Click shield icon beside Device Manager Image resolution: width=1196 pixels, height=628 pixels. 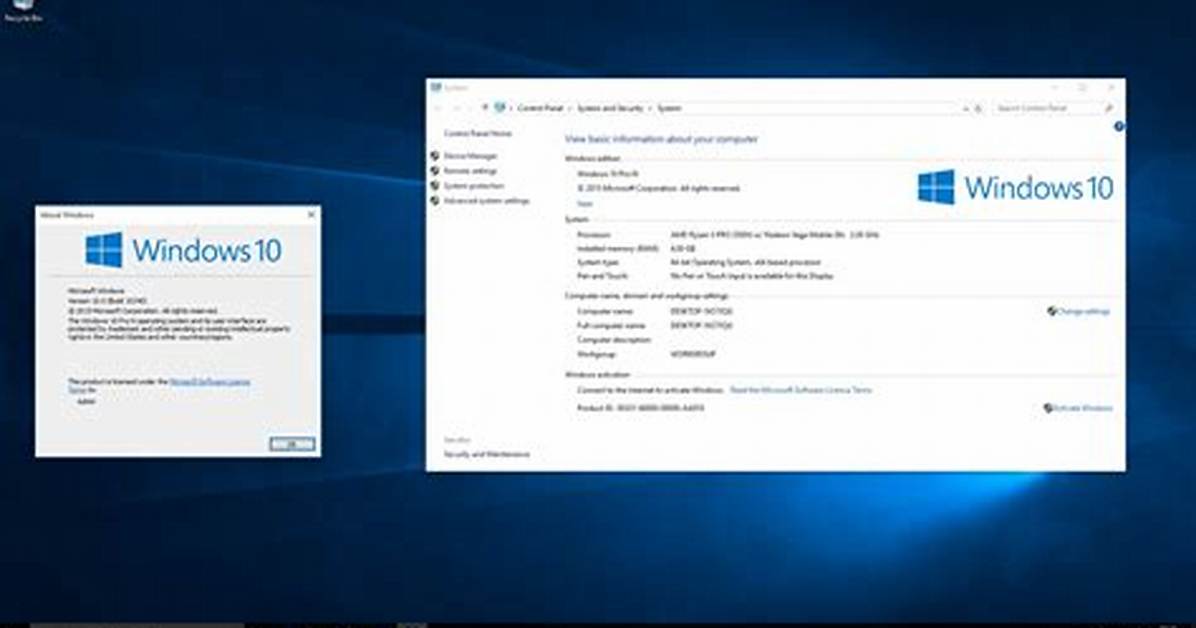tap(435, 156)
